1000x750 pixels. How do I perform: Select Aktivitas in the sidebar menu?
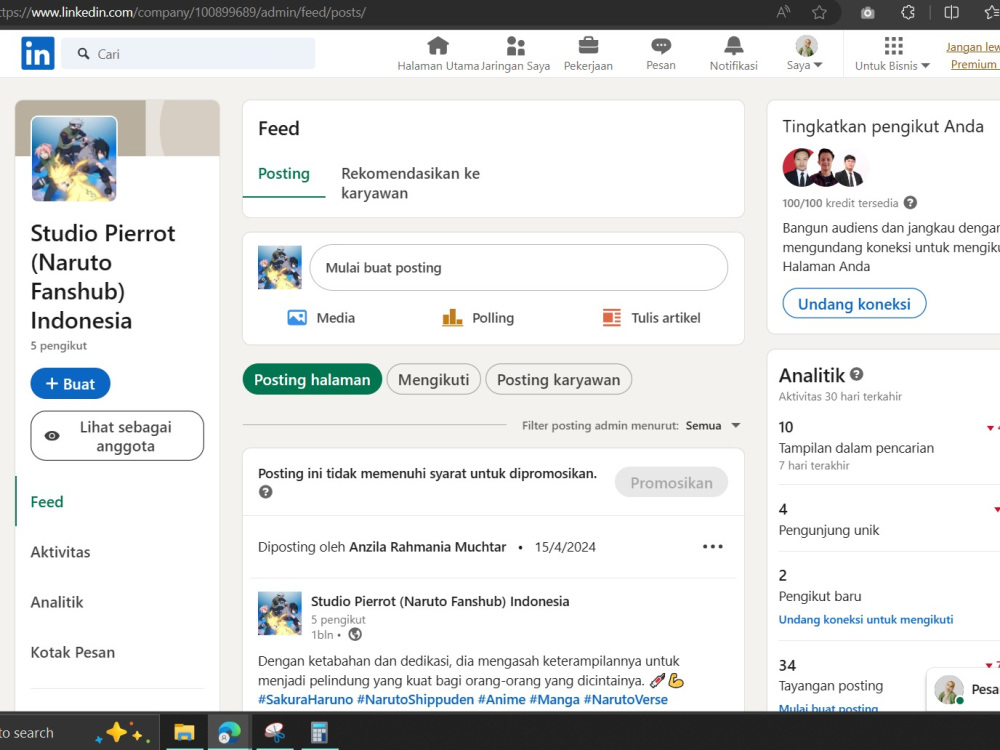pyautogui.click(x=61, y=552)
